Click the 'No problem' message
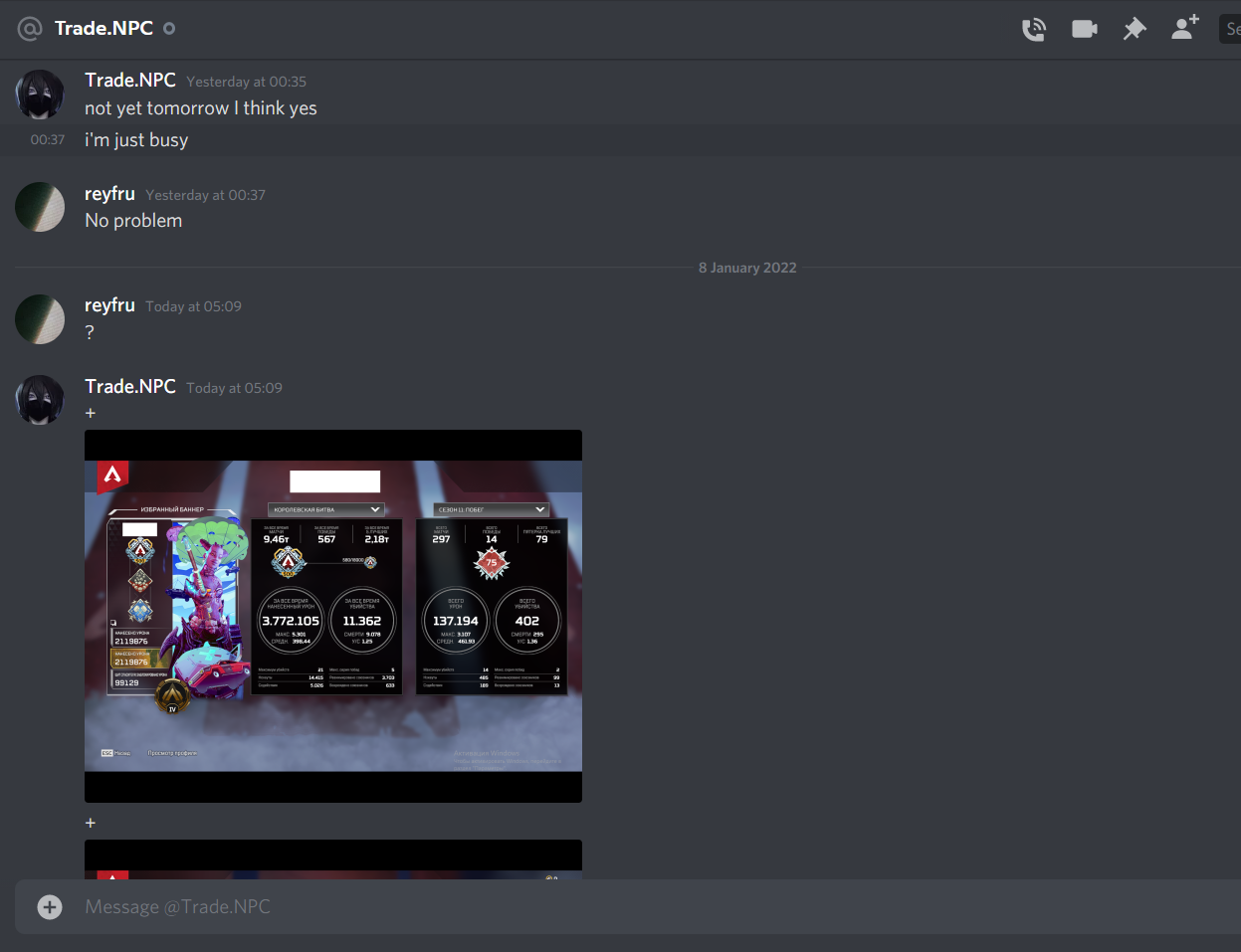The image size is (1241, 952). (133, 221)
